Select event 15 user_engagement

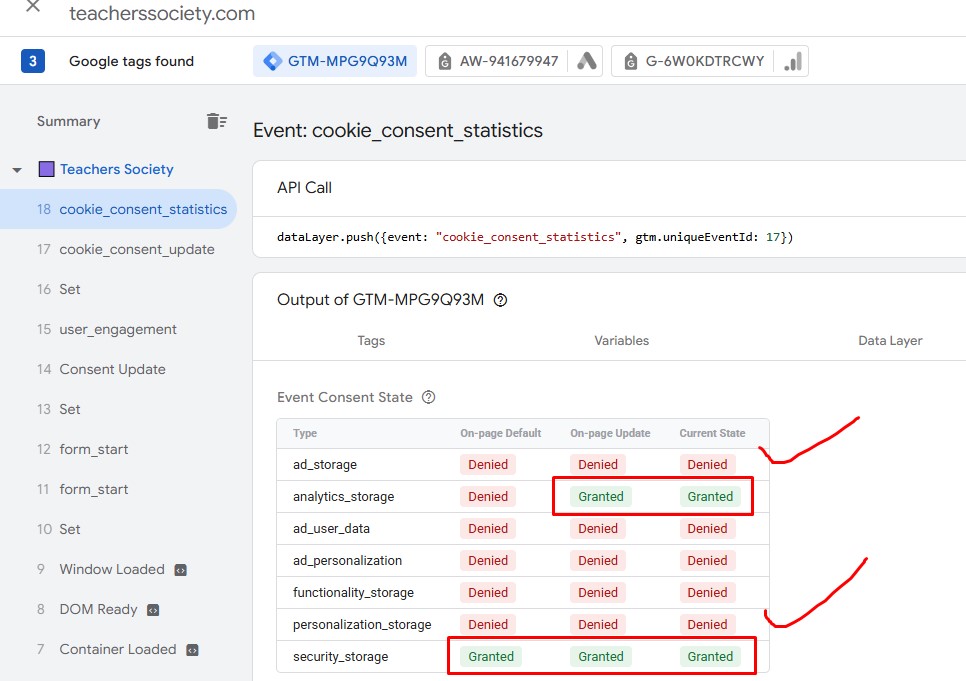coord(117,329)
